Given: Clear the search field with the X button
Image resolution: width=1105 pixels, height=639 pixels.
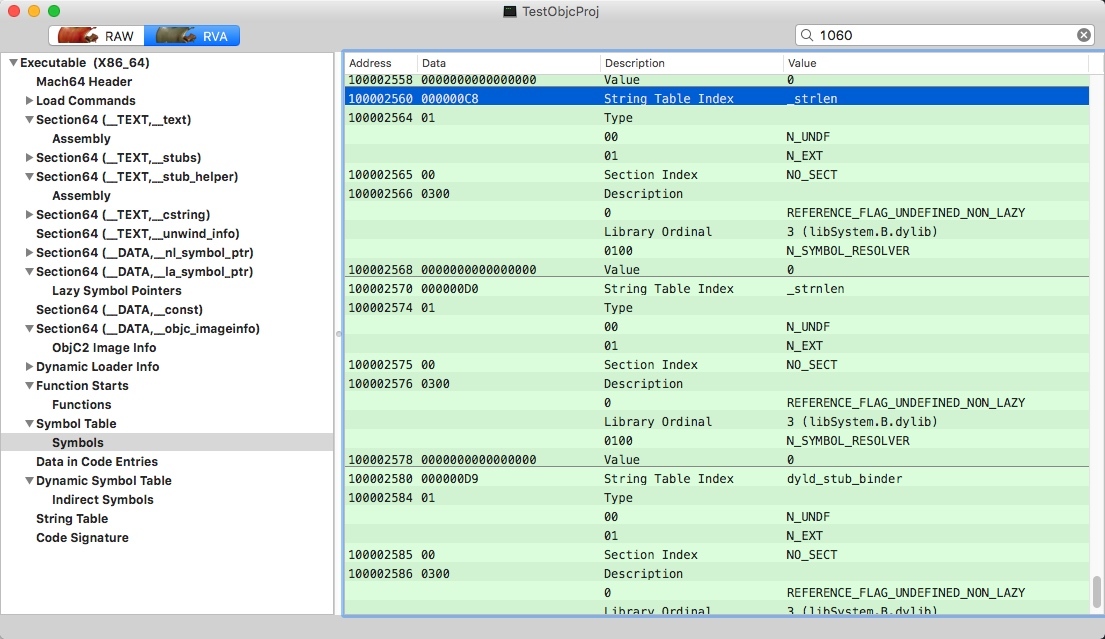Looking at the screenshot, I should pos(1084,35).
